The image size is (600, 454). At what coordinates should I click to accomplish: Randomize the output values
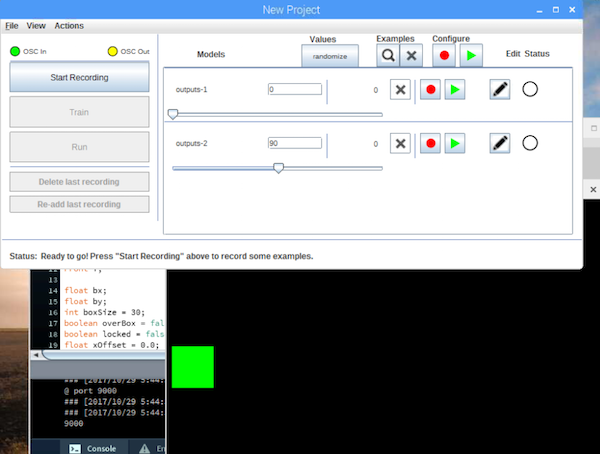click(x=330, y=56)
